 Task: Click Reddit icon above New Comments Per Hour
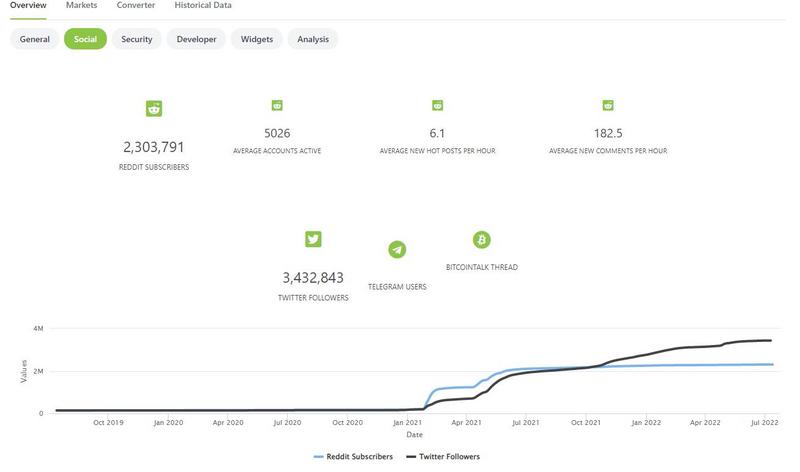click(x=607, y=105)
